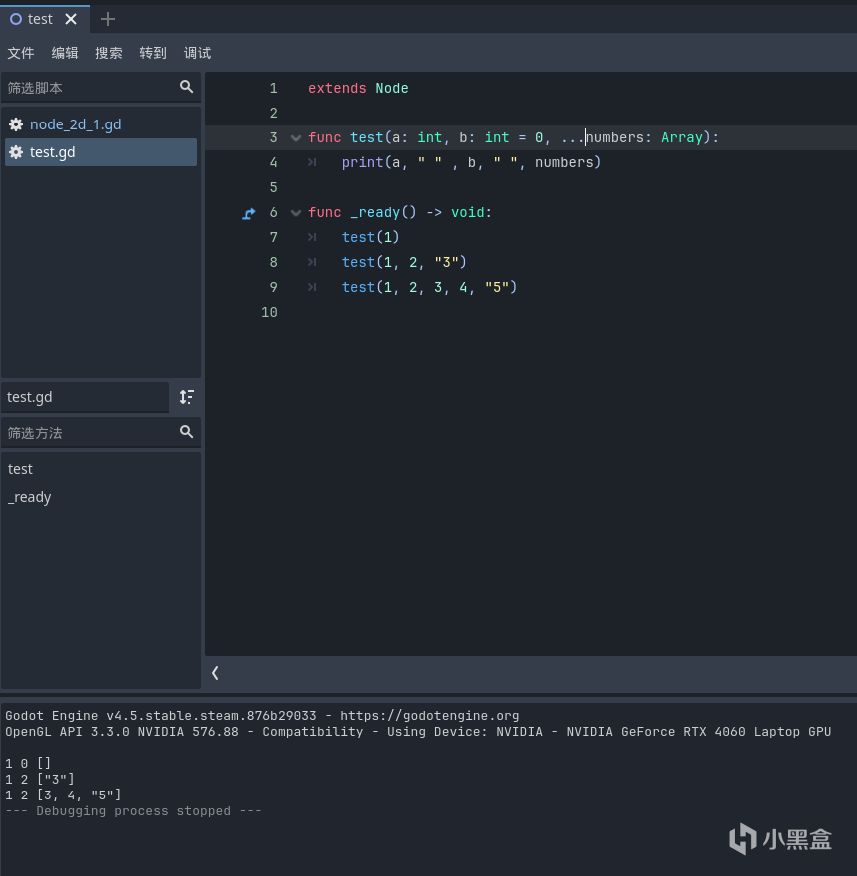Click the search icon in 筛选脚本 box
This screenshot has width=857, height=876.
[x=186, y=87]
